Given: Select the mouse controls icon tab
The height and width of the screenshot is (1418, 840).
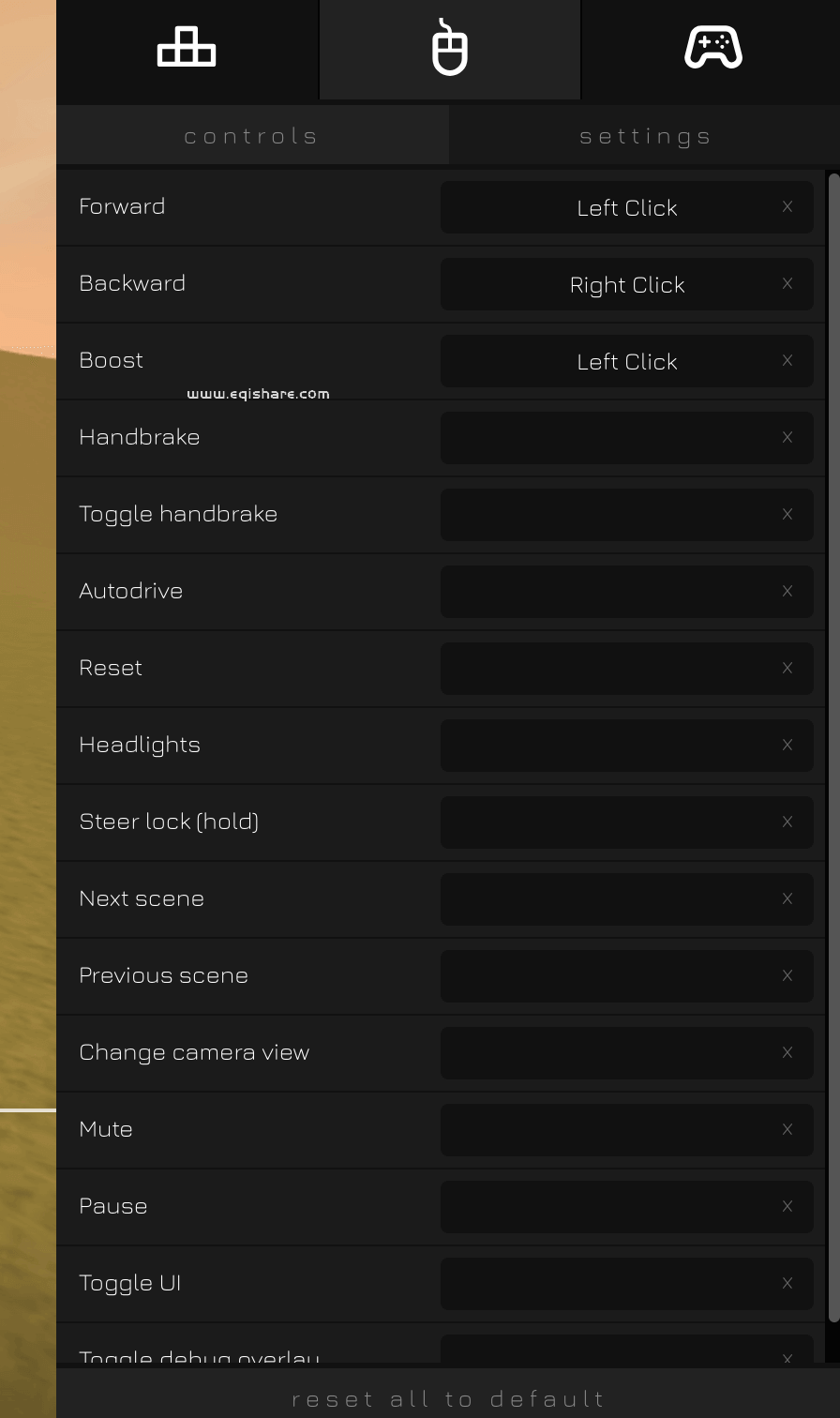Looking at the screenshot, I should point(450,49).
